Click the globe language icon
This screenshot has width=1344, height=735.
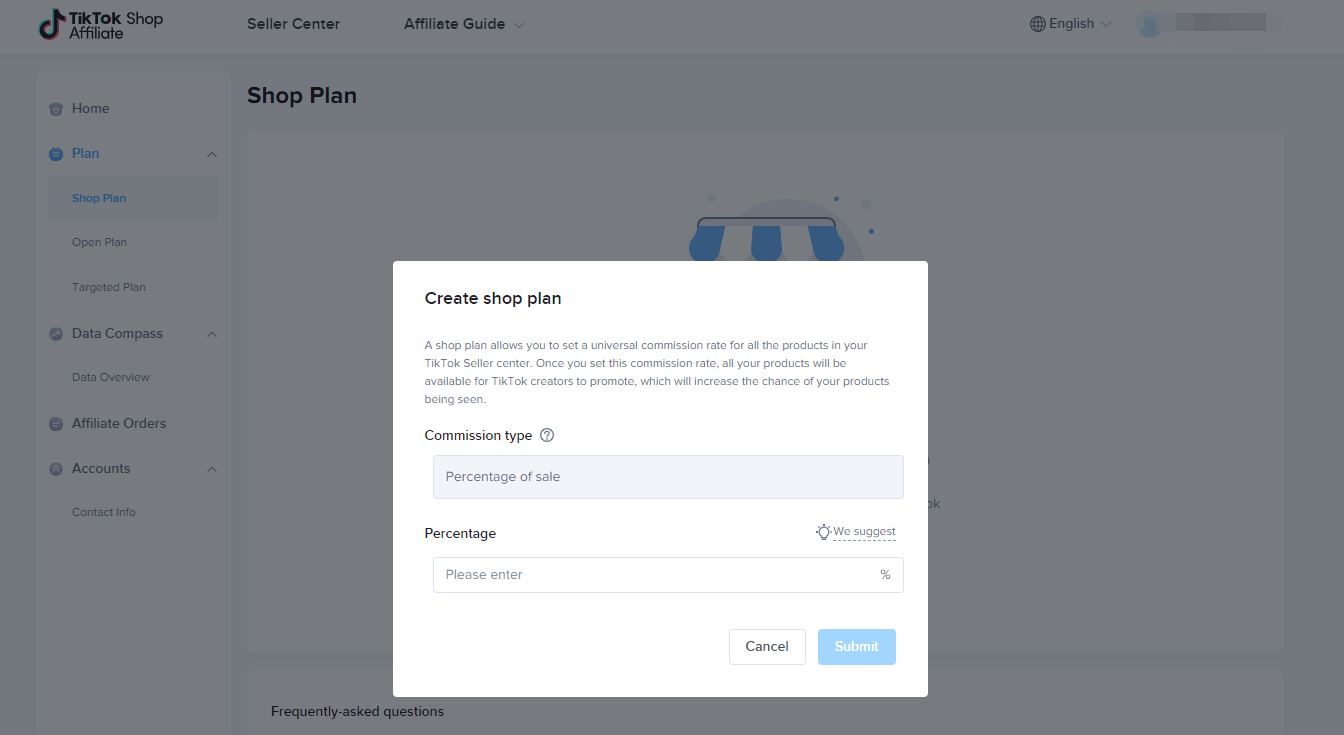click(x=1038, y=24)
